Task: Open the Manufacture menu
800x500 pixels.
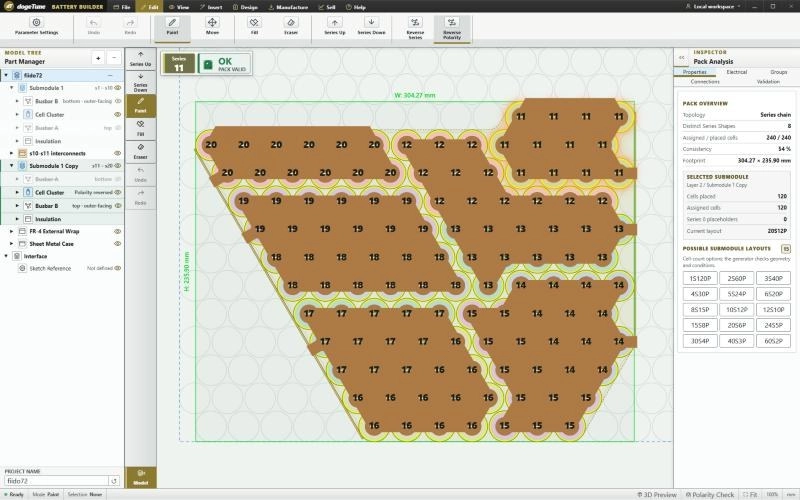Action: 288,7
